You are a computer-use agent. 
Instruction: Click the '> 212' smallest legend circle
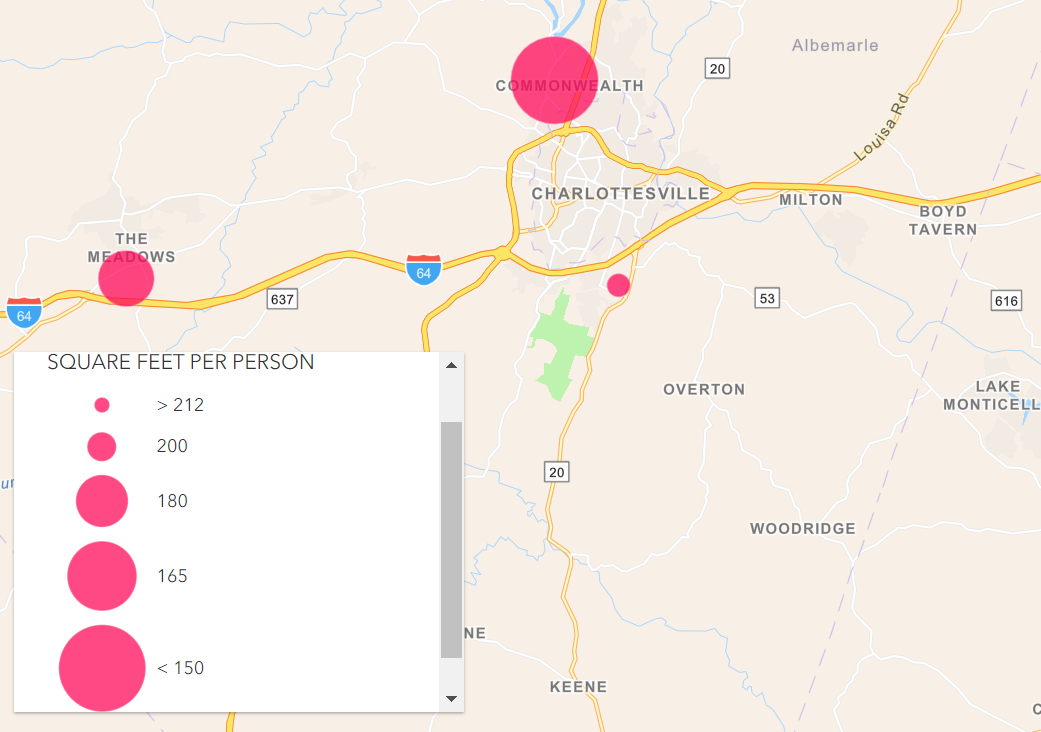point(102,405)
